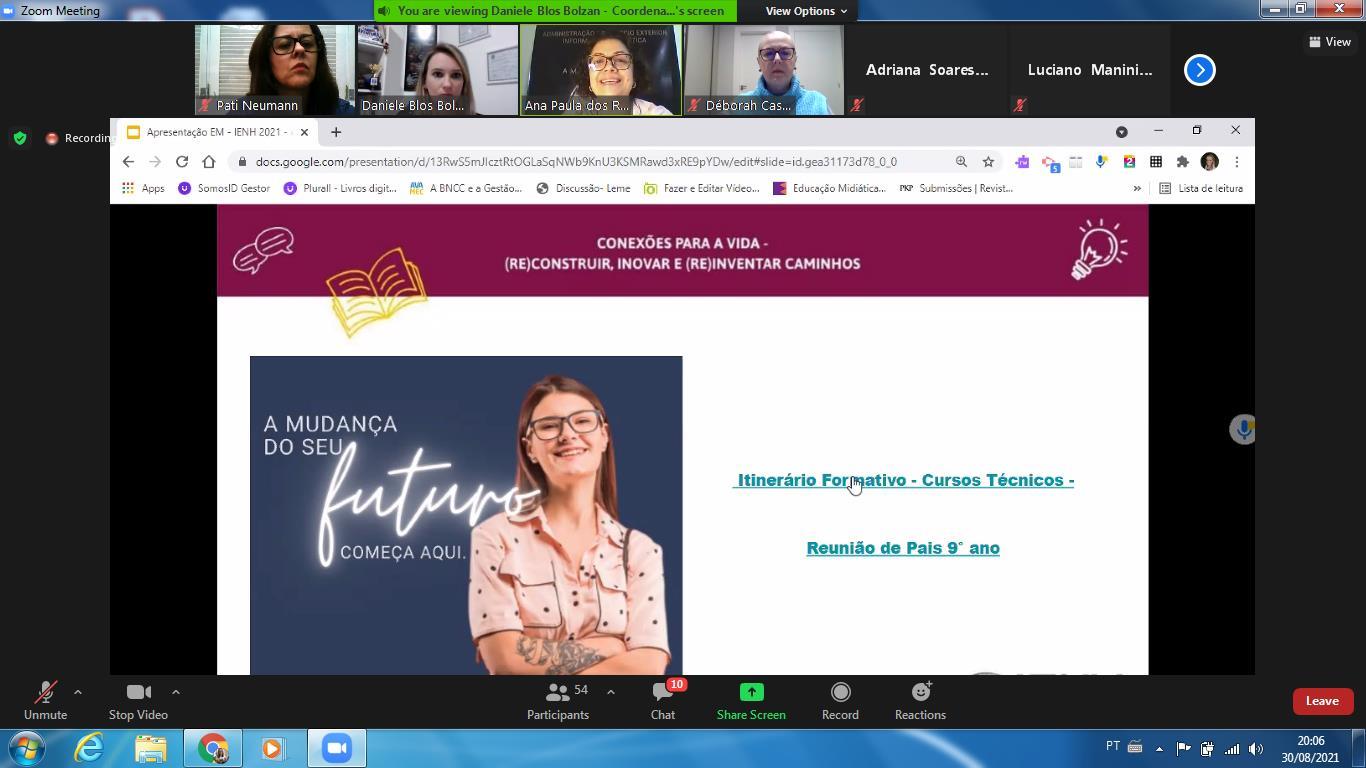The width and height of the screenshot is (1366, 768).
Task: Click the green encryption shield icon
Action: point(20,138)
